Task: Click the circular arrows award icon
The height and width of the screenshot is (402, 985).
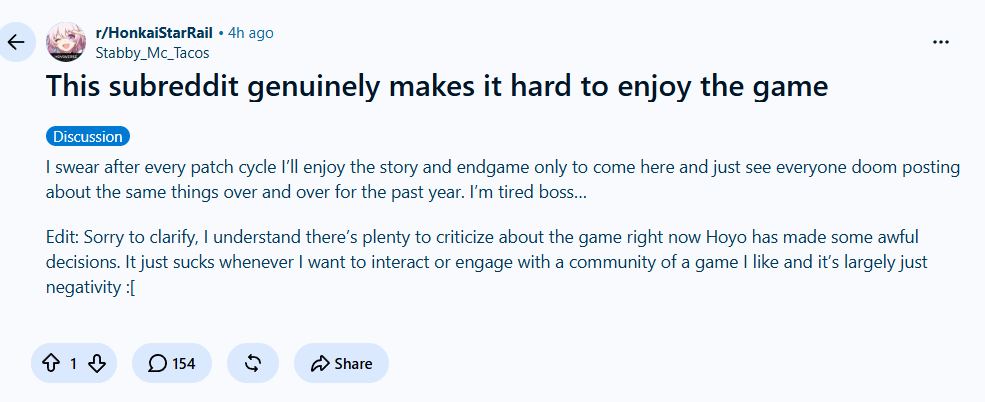Action: [253, 363]
